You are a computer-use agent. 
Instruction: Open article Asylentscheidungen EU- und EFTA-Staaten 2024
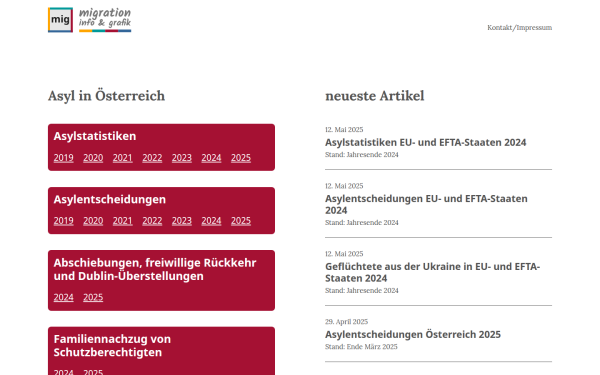(x=426, y=204)
